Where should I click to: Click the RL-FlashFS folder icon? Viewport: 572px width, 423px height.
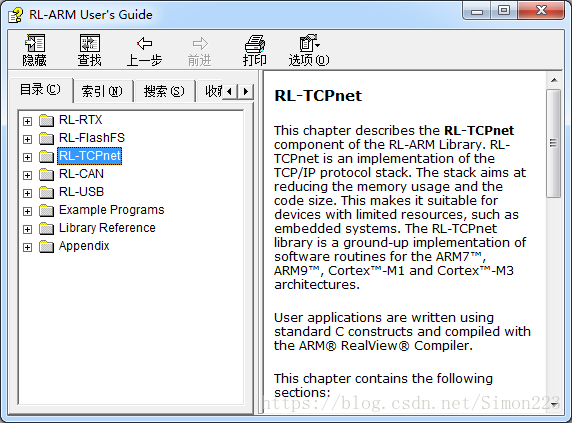click(46, 138)
